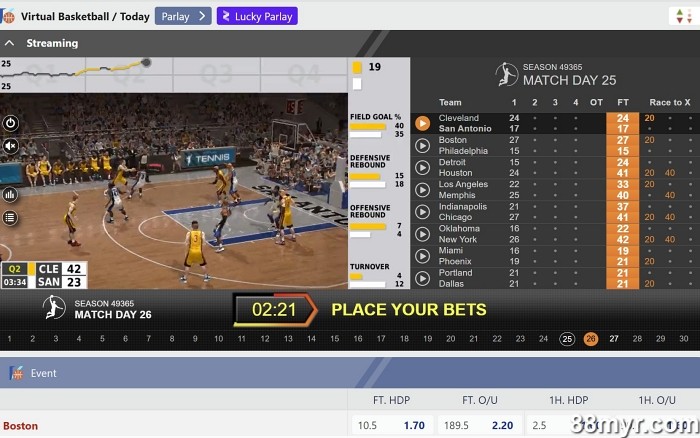Unmute the stream with speaker icon
This screenshot has width=700, height=438.
pyautogui.click(x=10, y=146)
